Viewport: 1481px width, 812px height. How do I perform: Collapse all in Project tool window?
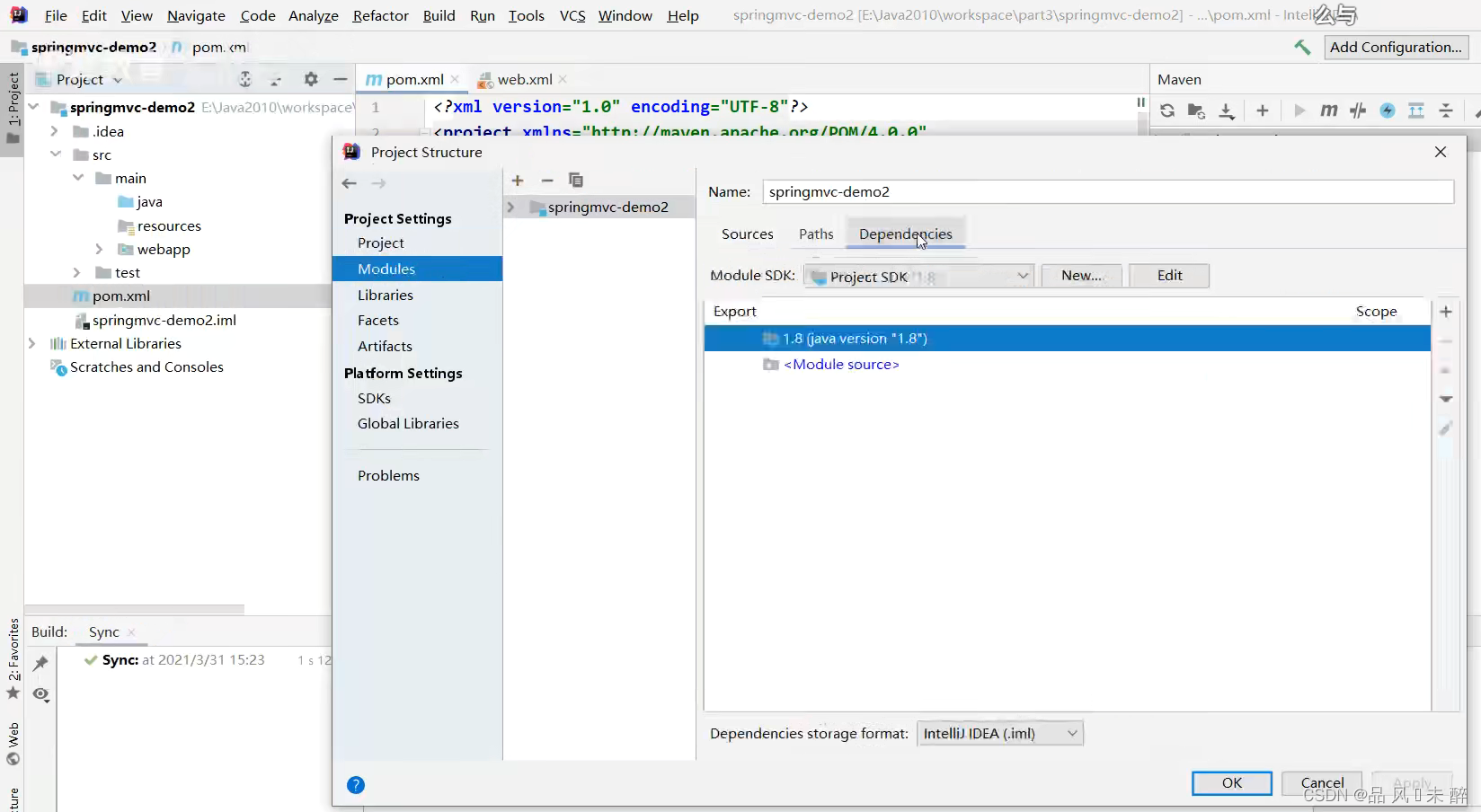tap(276, 79)
